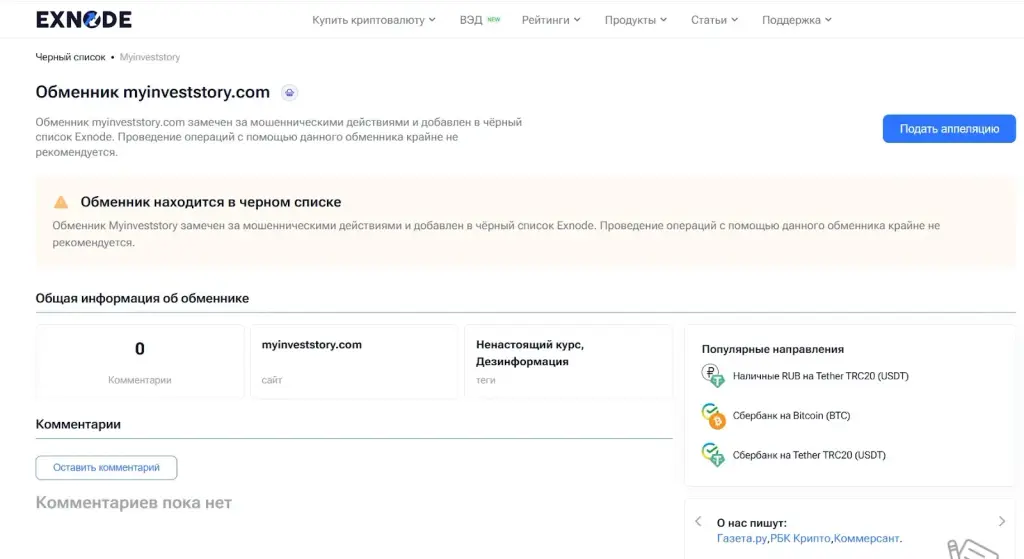This screenshot has height=559, width=1024.
Task: Click the Myinveststory breadcrumb
Action: [150, 57]
